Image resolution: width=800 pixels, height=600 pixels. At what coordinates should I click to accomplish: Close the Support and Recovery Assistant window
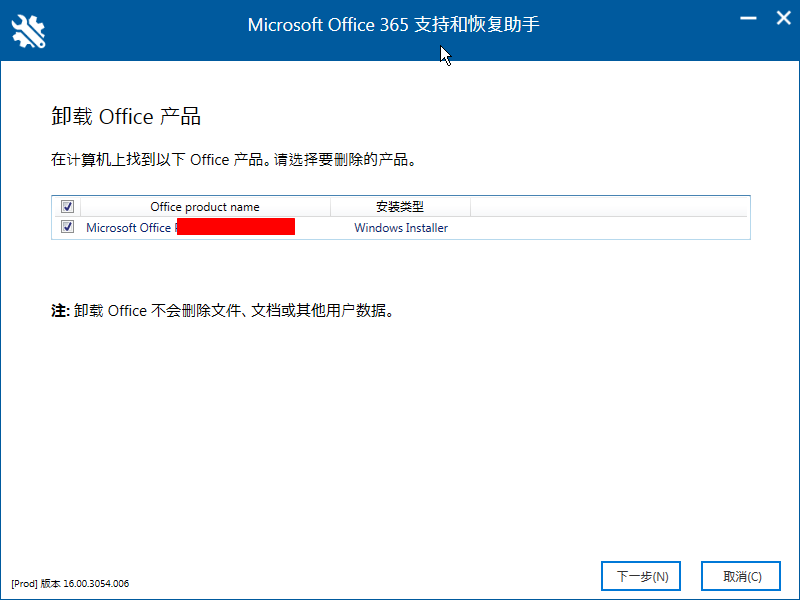click(778, 17)
